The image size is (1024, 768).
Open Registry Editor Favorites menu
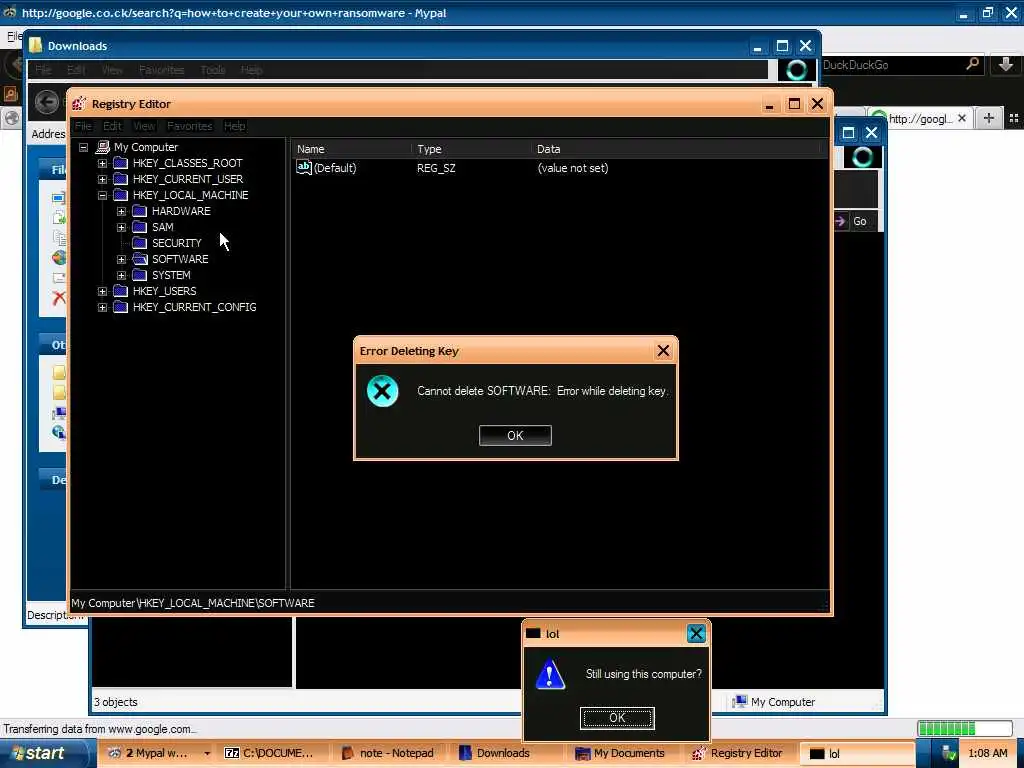(189, 126)
